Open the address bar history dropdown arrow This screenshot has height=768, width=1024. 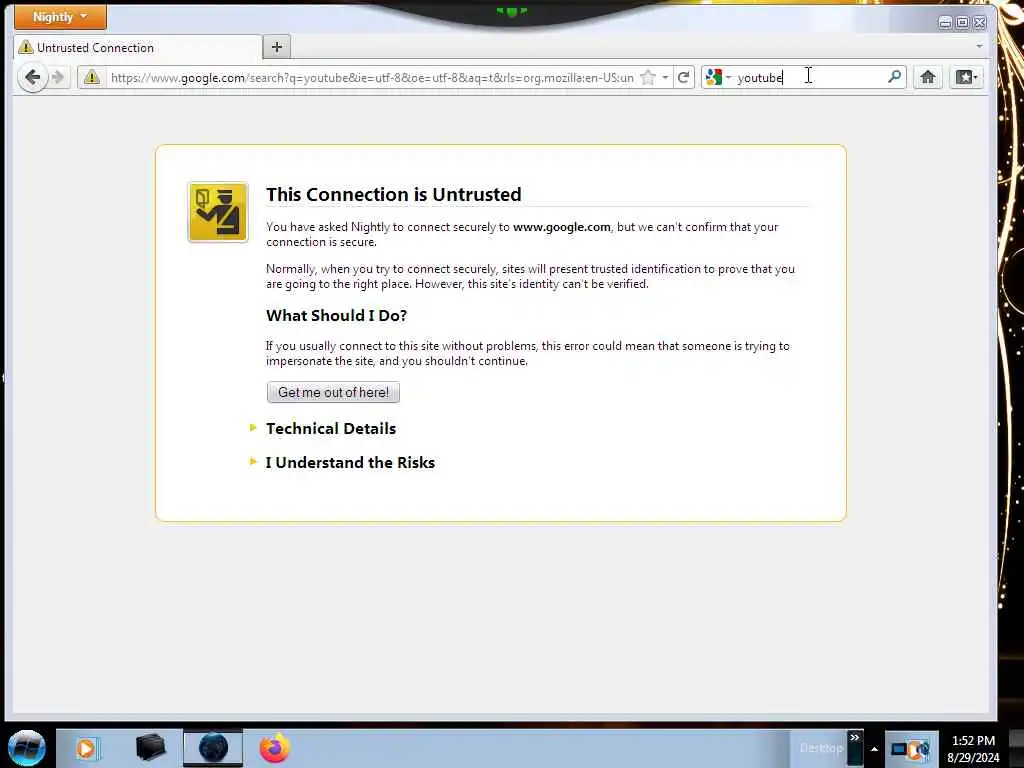click(665, 78)
